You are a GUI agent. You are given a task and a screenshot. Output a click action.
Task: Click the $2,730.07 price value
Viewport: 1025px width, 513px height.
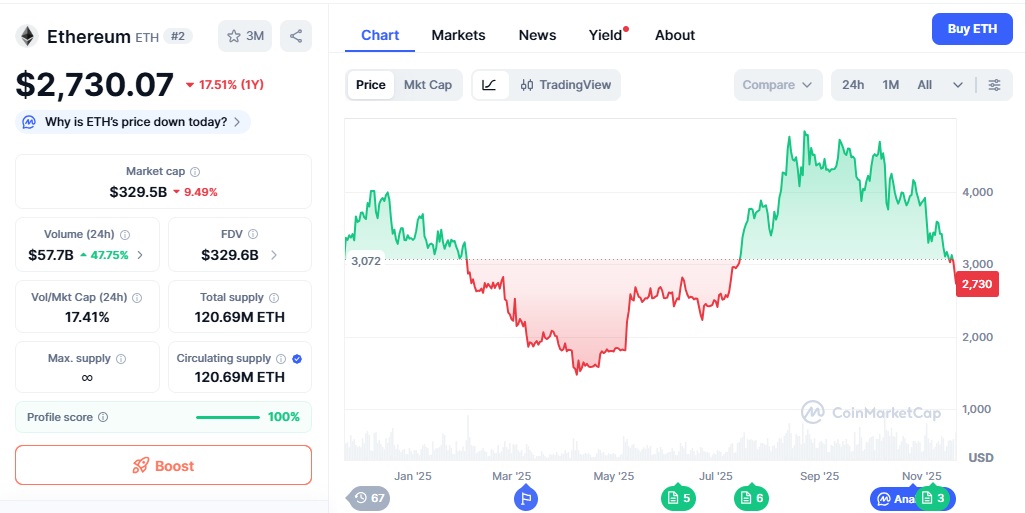point(95,85)
